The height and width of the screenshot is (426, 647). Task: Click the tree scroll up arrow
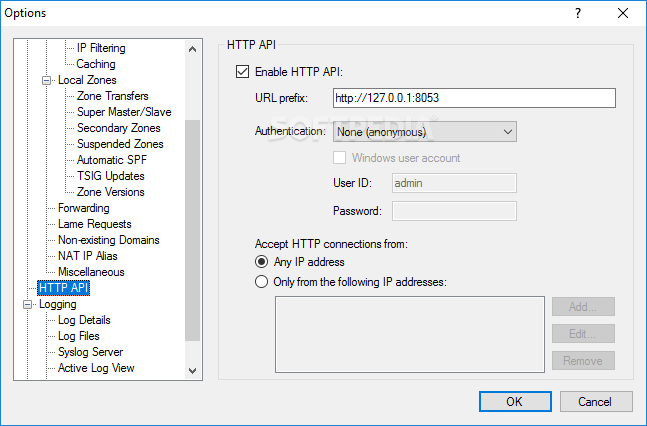tap(192, 49)
